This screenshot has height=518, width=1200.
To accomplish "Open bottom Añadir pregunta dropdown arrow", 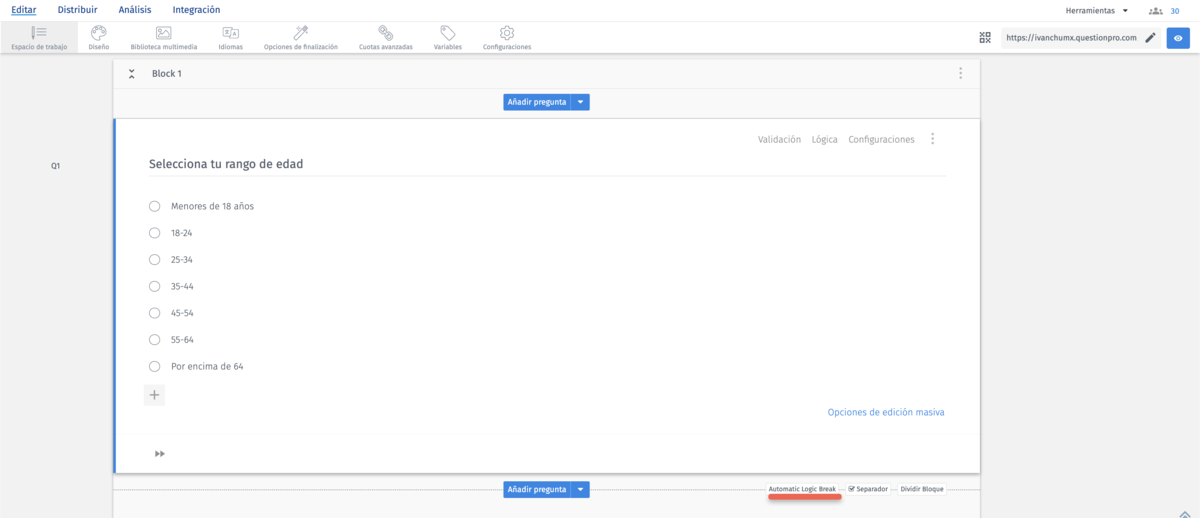I will point(581,489).
